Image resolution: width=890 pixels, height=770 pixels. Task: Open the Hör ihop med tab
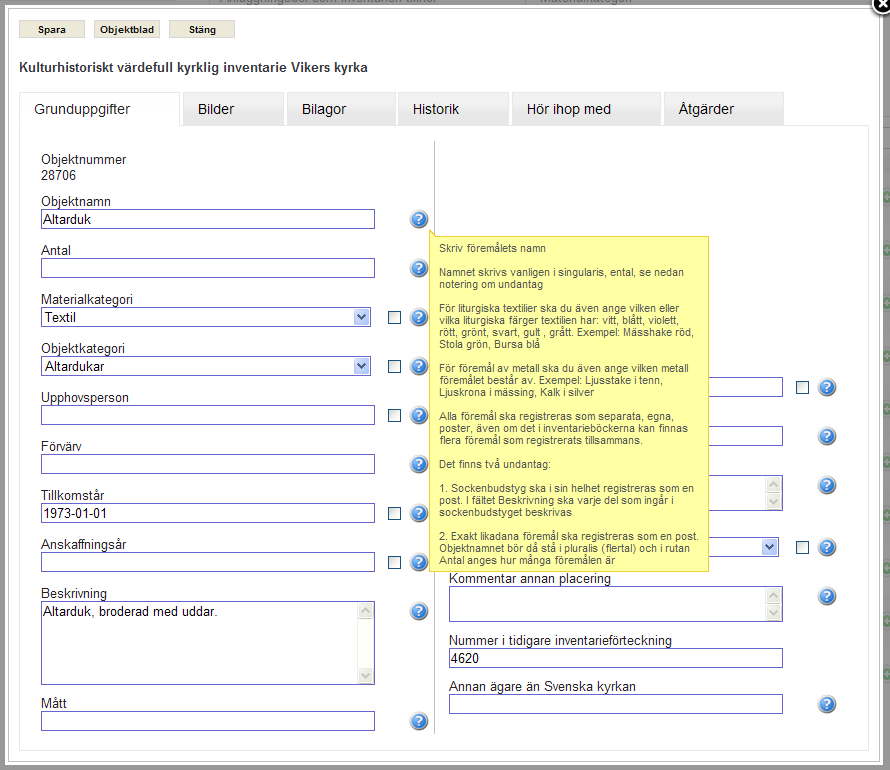click(x=586, y=109)
